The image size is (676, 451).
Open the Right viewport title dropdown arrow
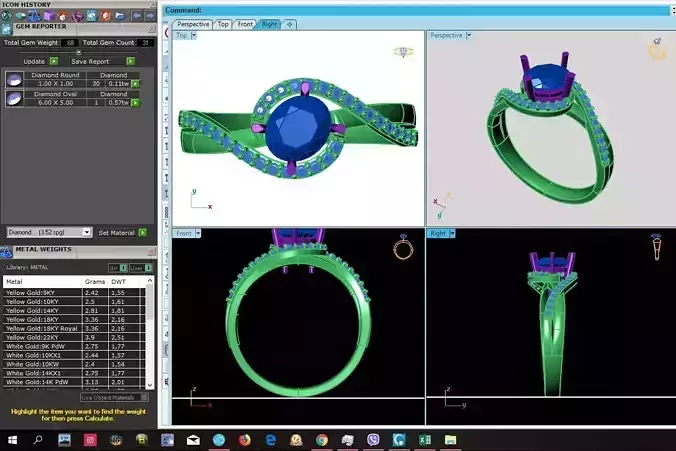452,233
